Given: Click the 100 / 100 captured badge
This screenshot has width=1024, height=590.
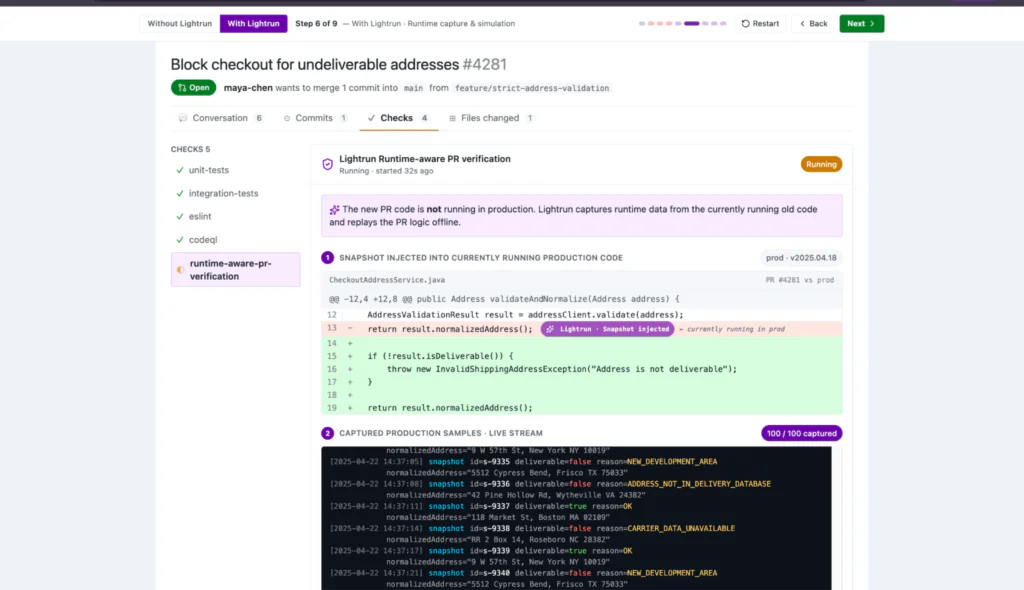Looking at the screenshot, I should [801, 434].
